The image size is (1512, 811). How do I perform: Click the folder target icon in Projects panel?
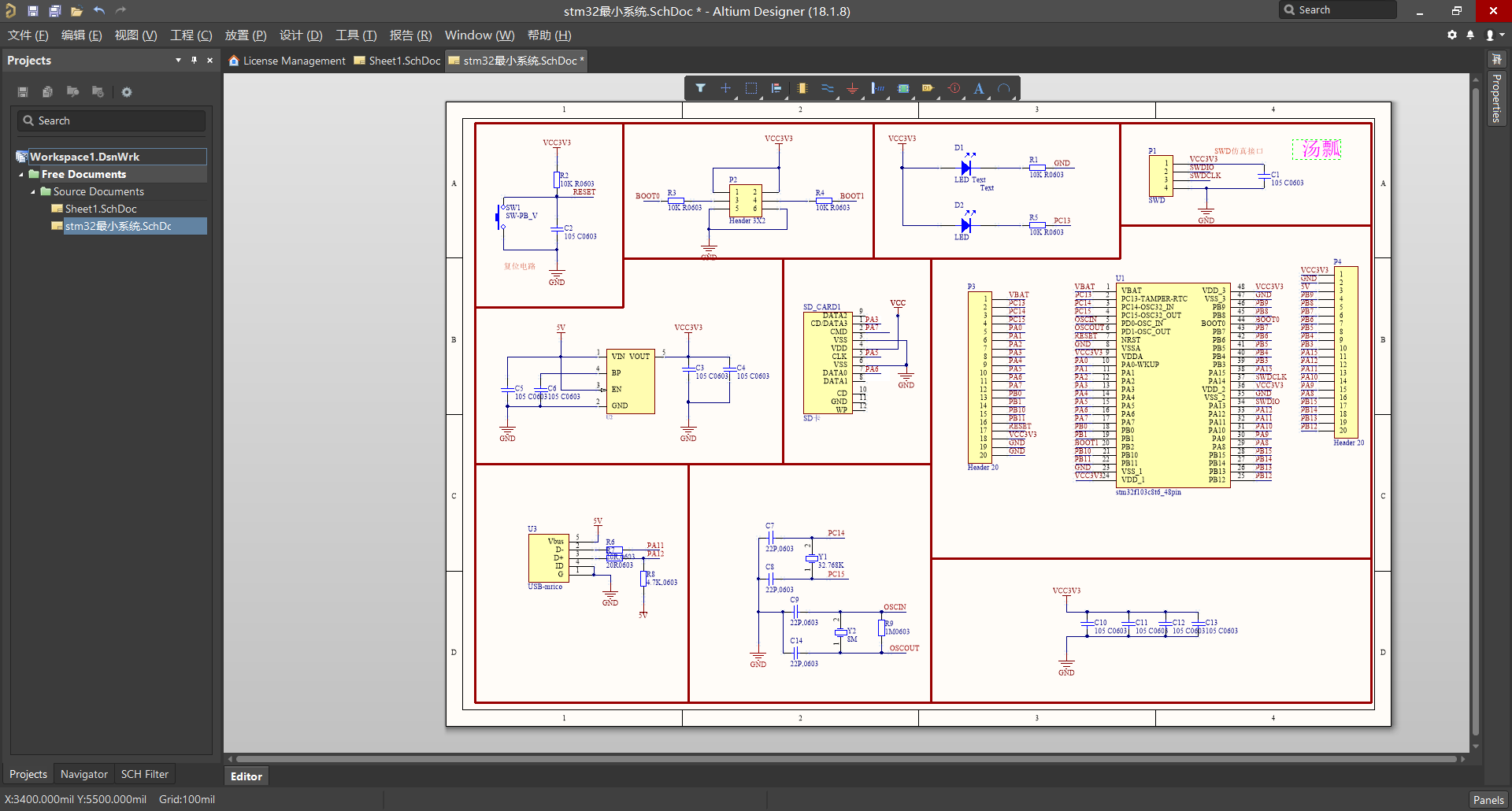click(x=98, y=92)
